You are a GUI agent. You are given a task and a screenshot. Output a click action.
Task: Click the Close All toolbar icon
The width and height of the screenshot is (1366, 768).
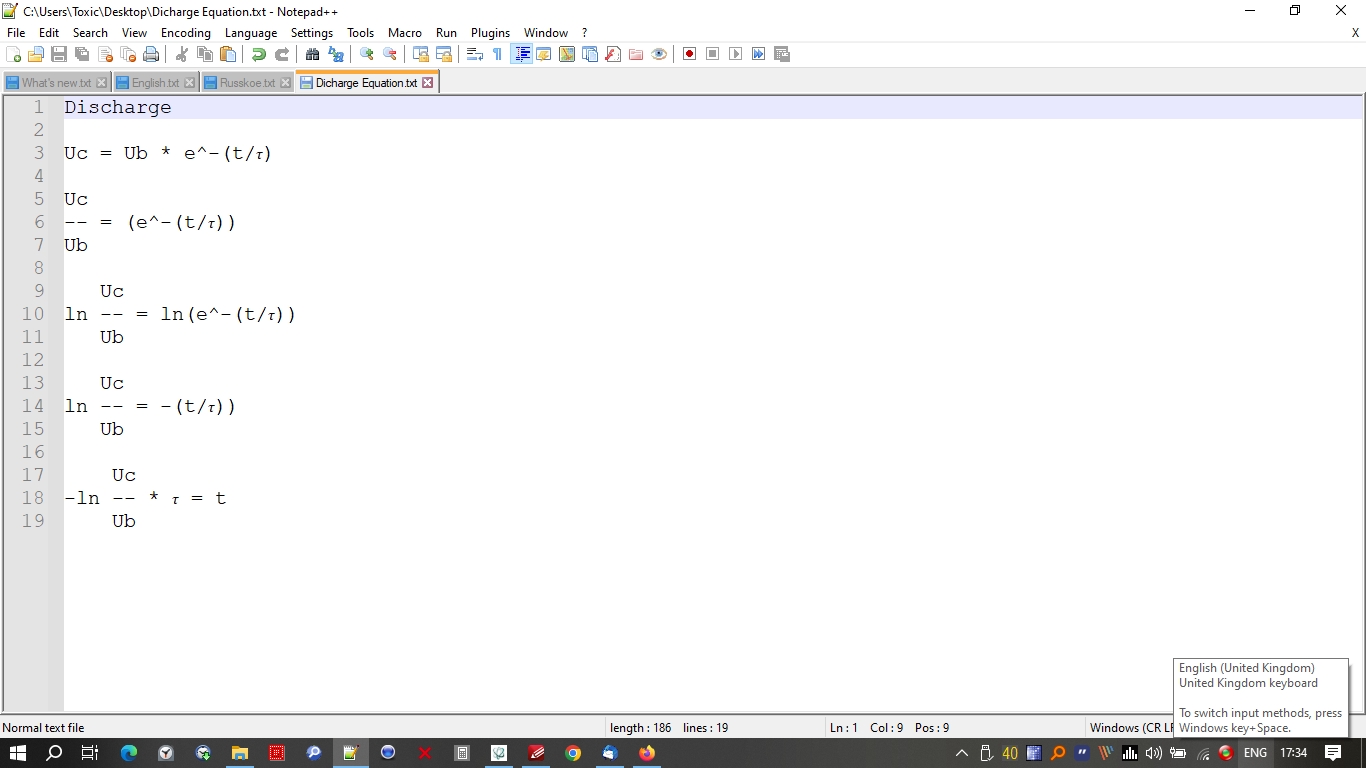pyautogui.click(x=128, y=54)
